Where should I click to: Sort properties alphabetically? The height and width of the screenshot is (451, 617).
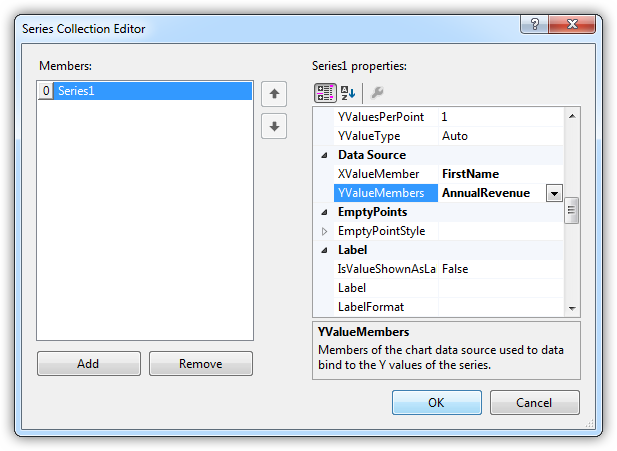coord(348,93)
